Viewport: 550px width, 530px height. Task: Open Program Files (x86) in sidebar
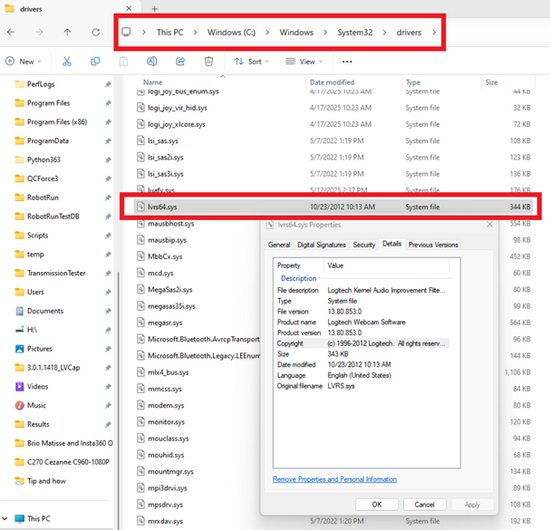click(57, 122)
